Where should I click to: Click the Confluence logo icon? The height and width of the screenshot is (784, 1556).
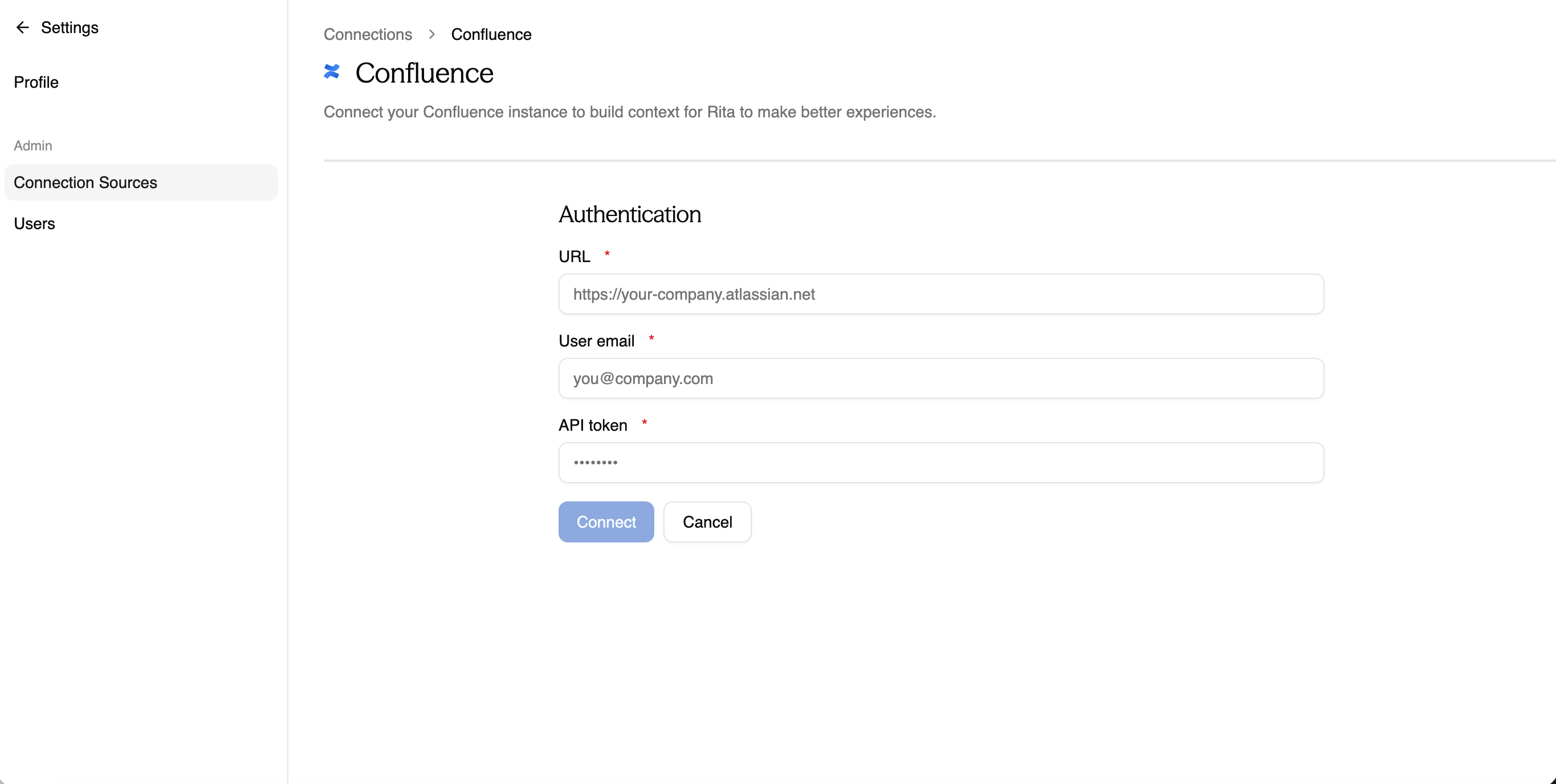pyautogui.click(x=332, y=71)
